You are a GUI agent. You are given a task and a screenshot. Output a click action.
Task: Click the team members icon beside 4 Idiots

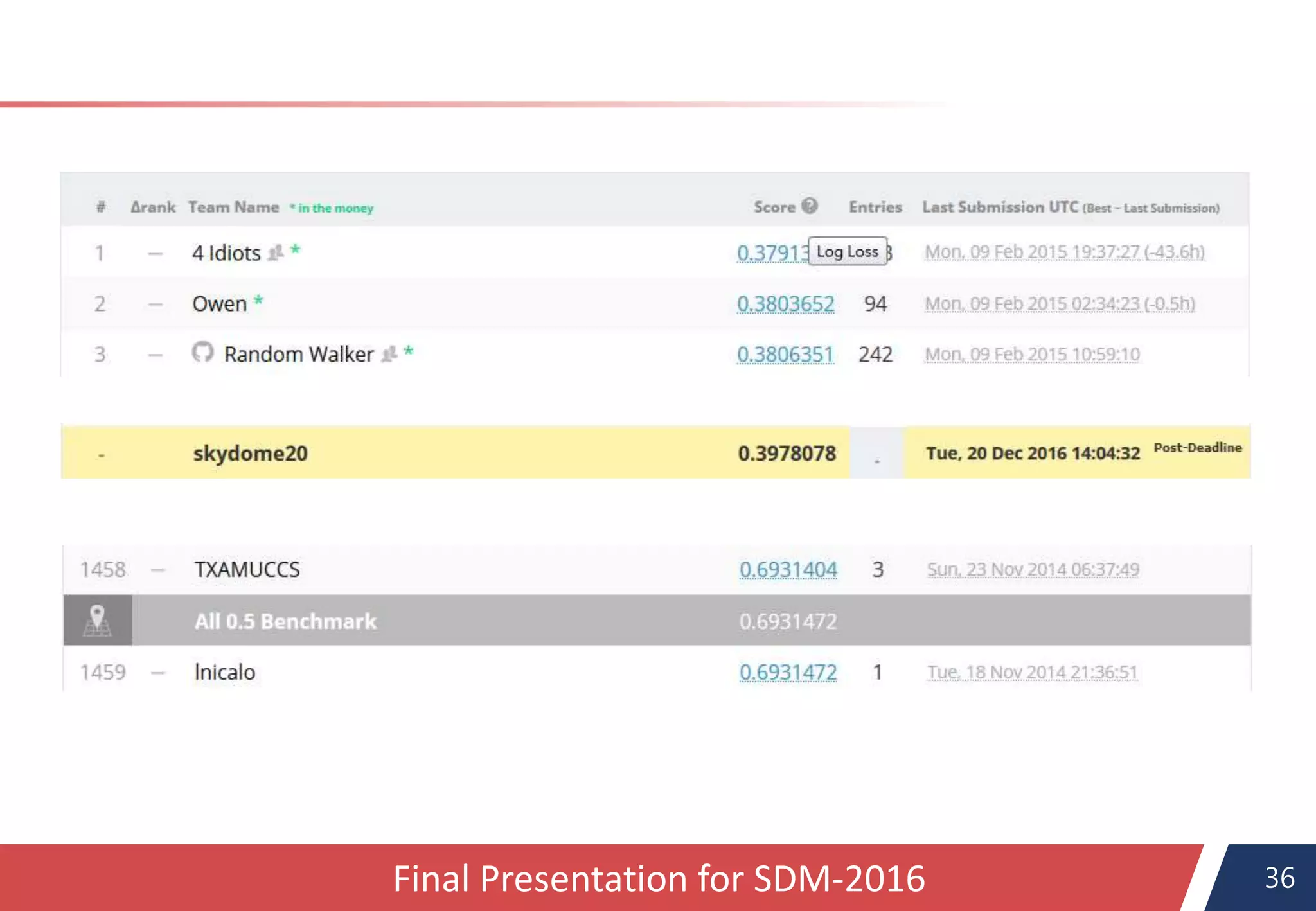point(276,252)
